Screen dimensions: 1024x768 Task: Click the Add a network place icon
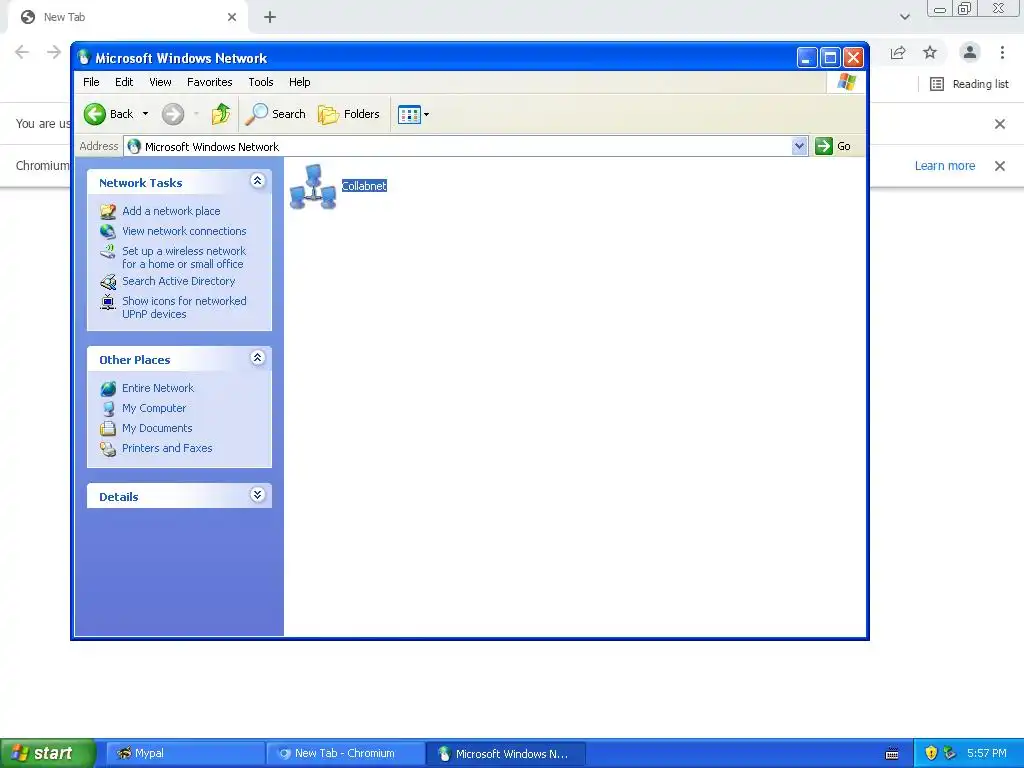(108, 212)
